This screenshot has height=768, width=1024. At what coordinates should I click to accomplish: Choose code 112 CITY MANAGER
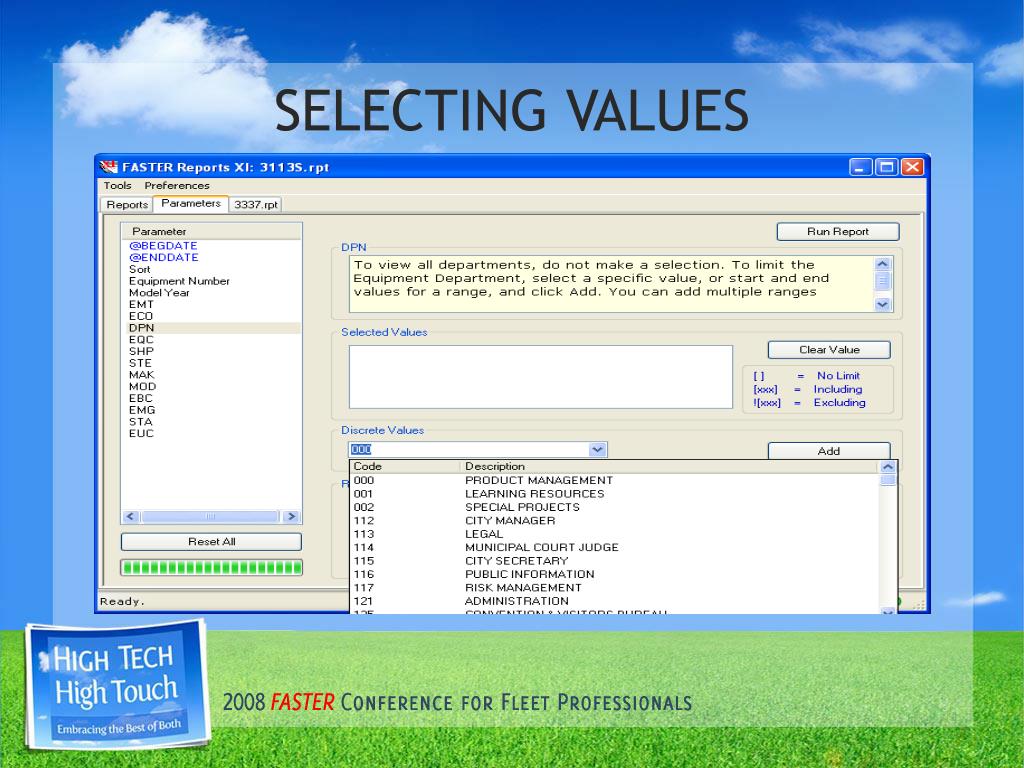click(x=615, y=520)
